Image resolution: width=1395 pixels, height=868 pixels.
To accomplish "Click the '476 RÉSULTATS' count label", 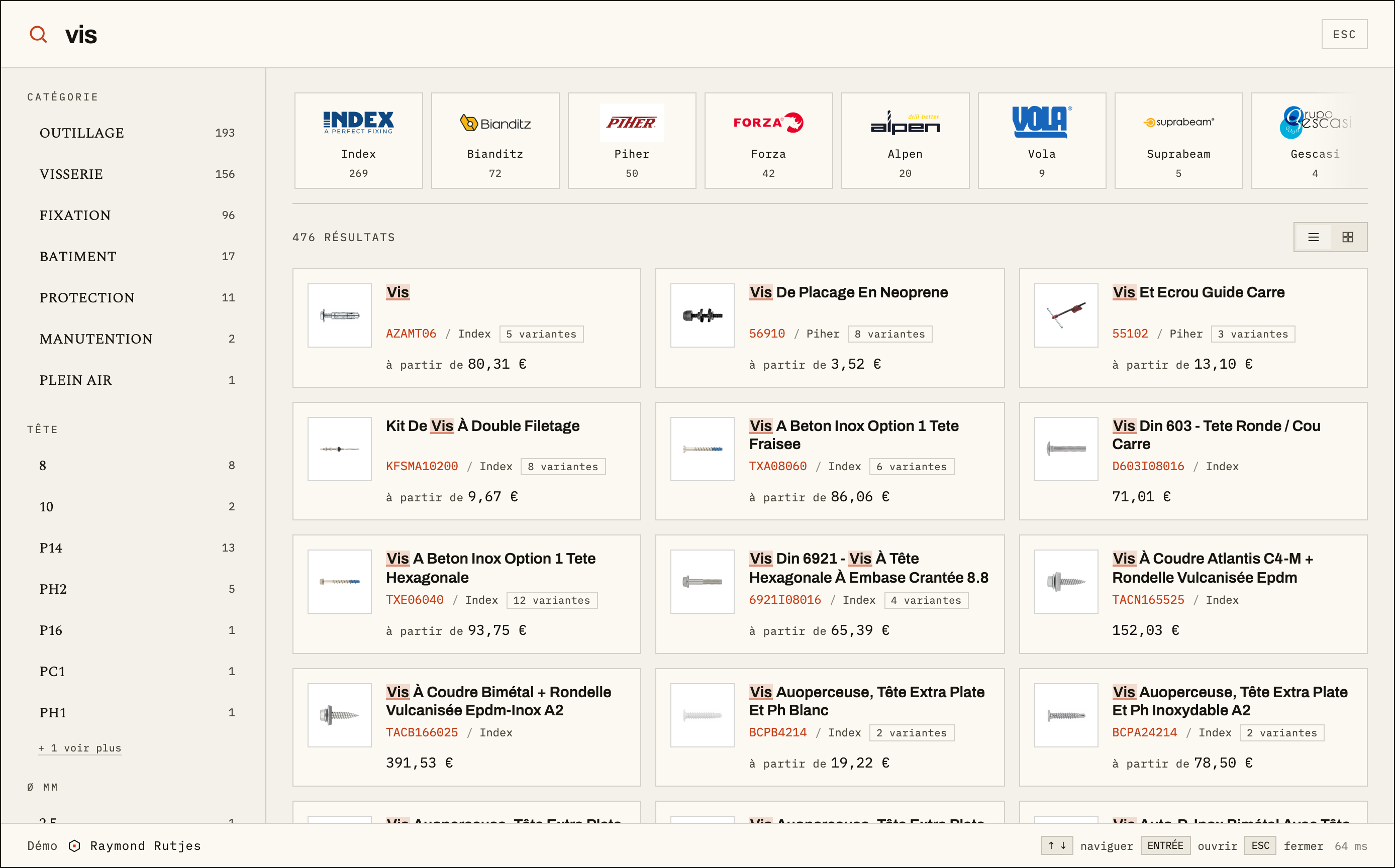I will coord(343,237).
